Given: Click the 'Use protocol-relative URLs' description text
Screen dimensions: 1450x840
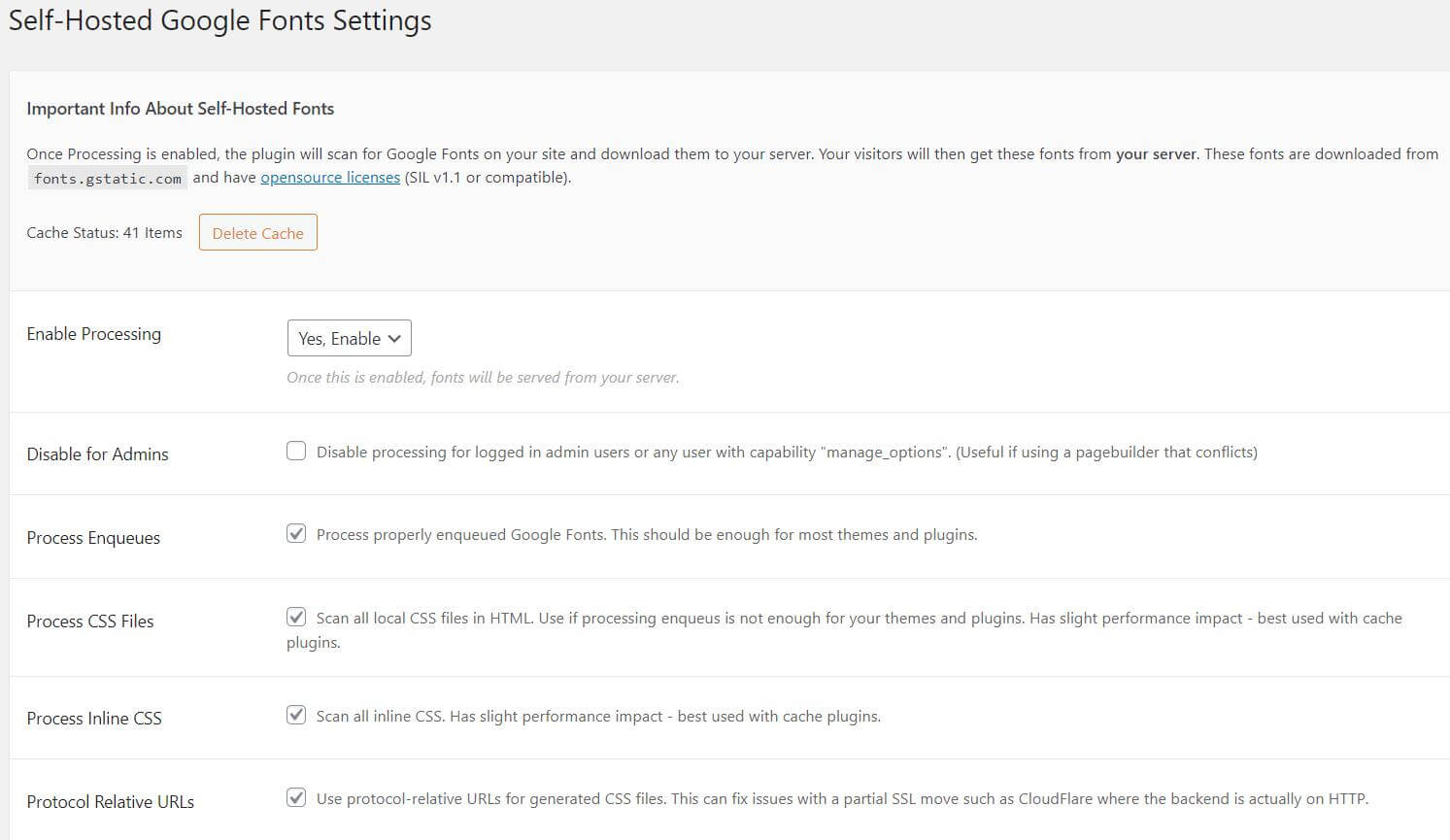Looking at the screenshot, I should click(842, 799).
